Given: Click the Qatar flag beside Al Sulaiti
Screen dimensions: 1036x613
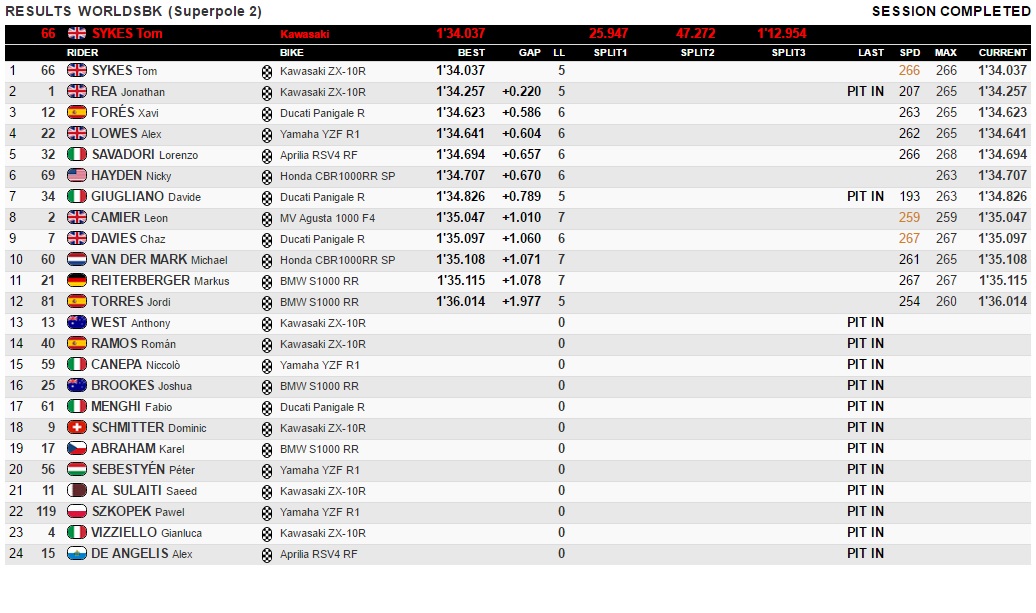Looking at the screenshot, I should [77, 491].
